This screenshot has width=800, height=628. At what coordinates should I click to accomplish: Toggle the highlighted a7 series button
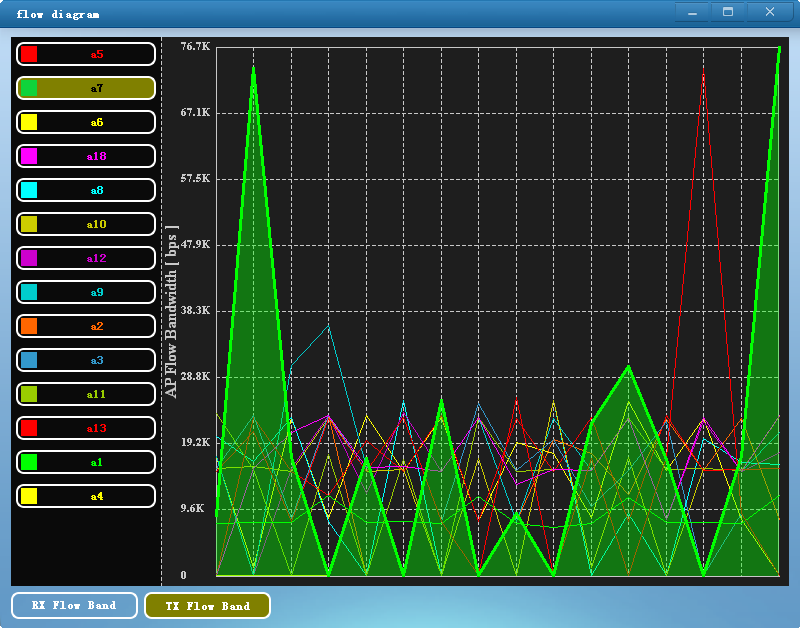(86, 88)
